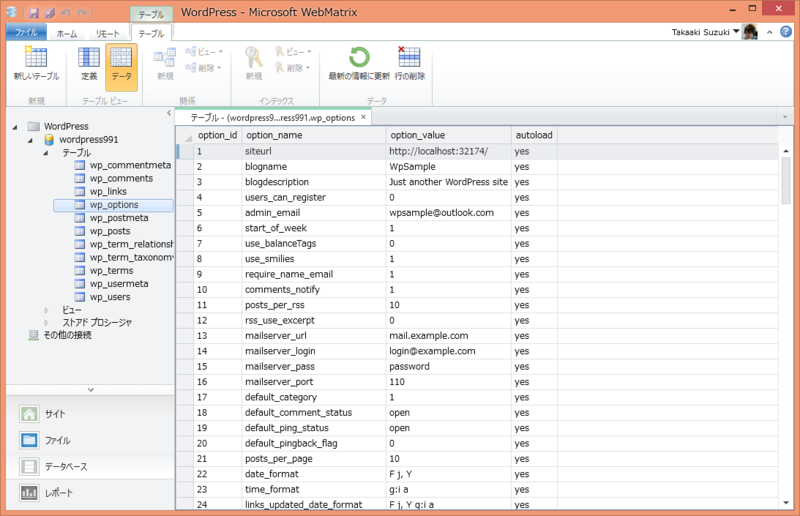
Task: Expand the Views (ビュー) node
Action: (46, 310)
